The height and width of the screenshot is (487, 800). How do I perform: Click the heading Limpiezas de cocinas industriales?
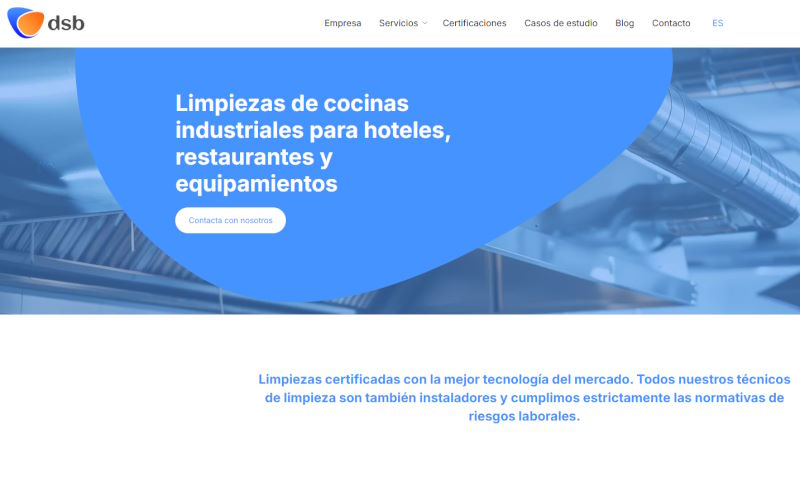coord(313,143)
